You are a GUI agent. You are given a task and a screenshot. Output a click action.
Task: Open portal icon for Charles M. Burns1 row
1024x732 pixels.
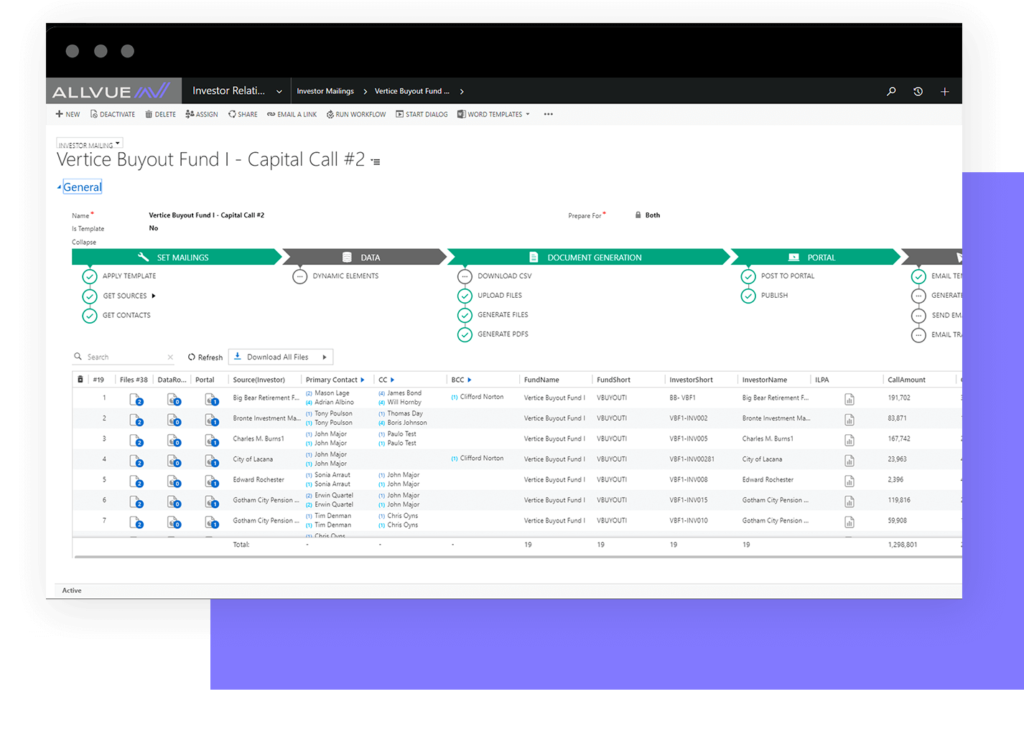tap(212, 441)
